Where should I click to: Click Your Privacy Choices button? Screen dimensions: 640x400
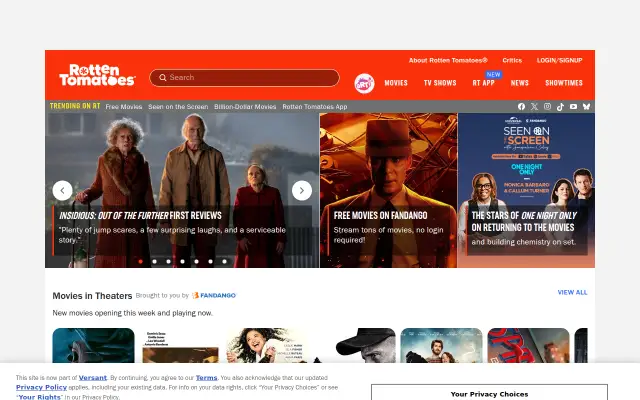click(x=489, y=393)
